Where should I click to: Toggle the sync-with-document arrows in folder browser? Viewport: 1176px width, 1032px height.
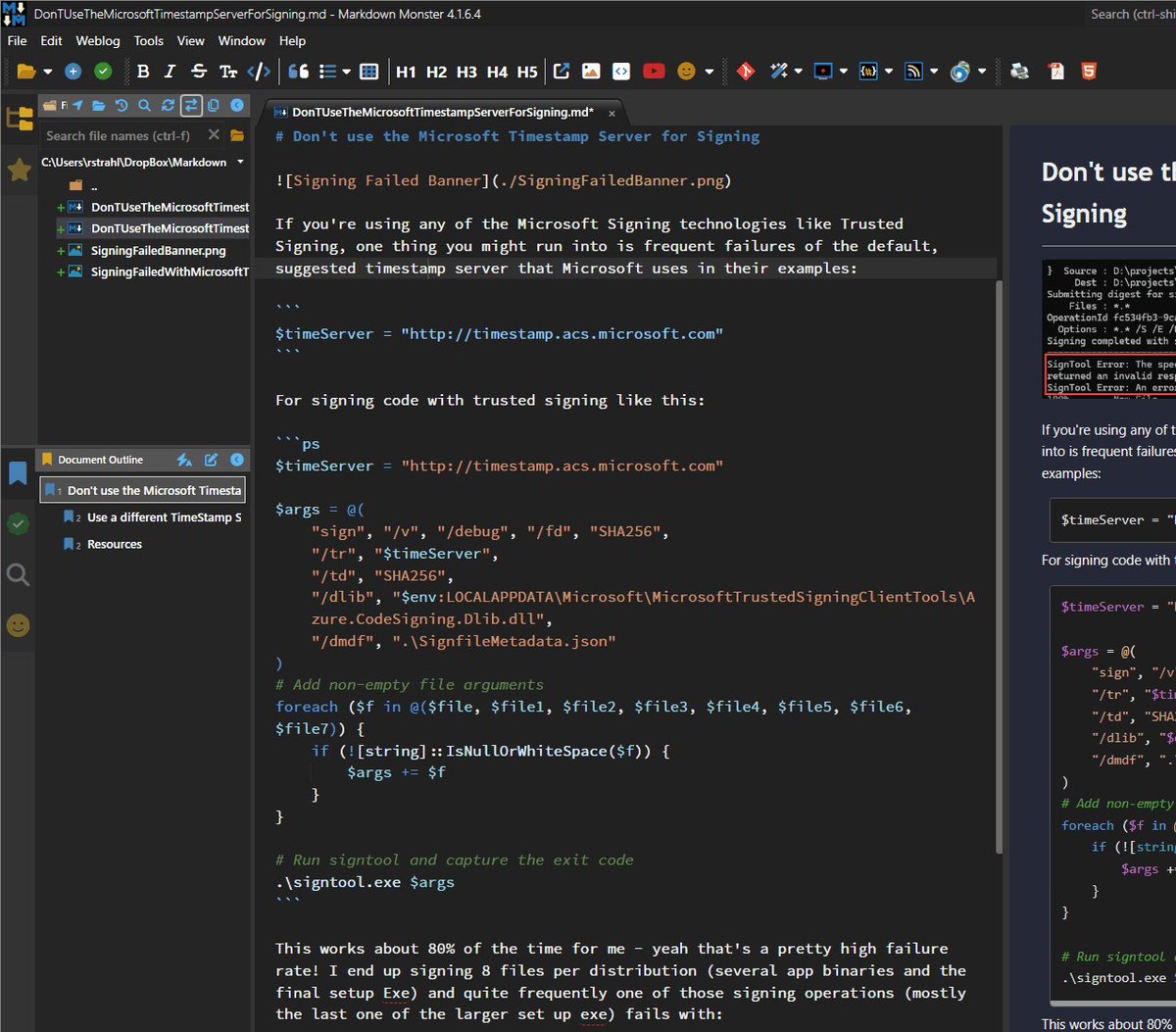click(191, 105)
